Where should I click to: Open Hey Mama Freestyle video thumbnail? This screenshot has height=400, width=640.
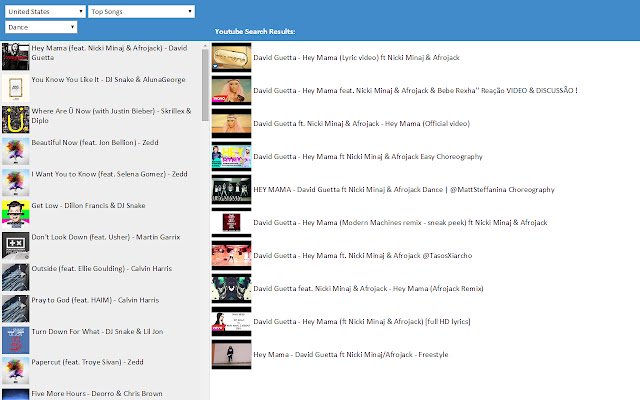pos(231,355)
